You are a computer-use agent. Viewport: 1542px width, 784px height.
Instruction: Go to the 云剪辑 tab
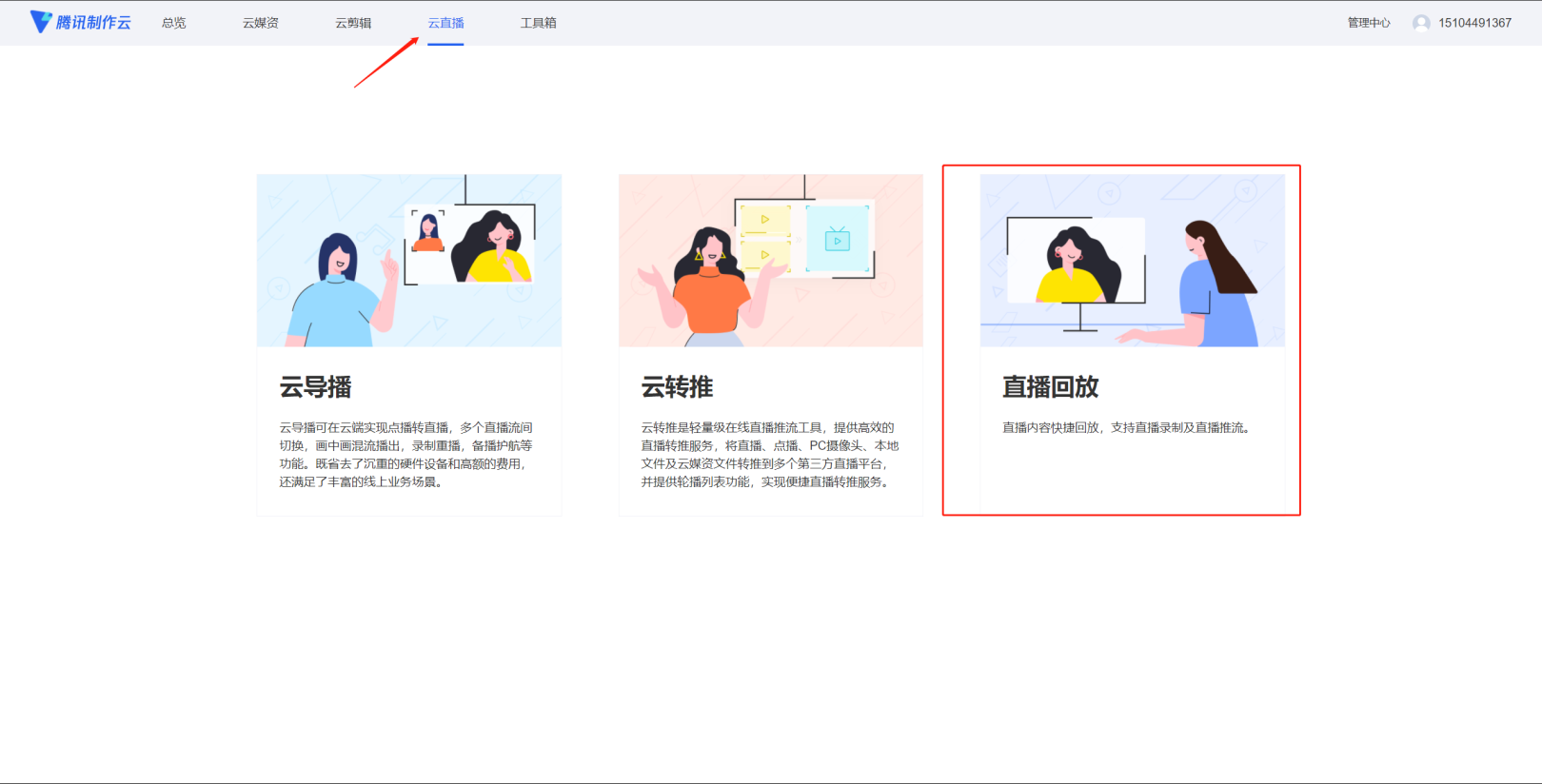point(353,23)
